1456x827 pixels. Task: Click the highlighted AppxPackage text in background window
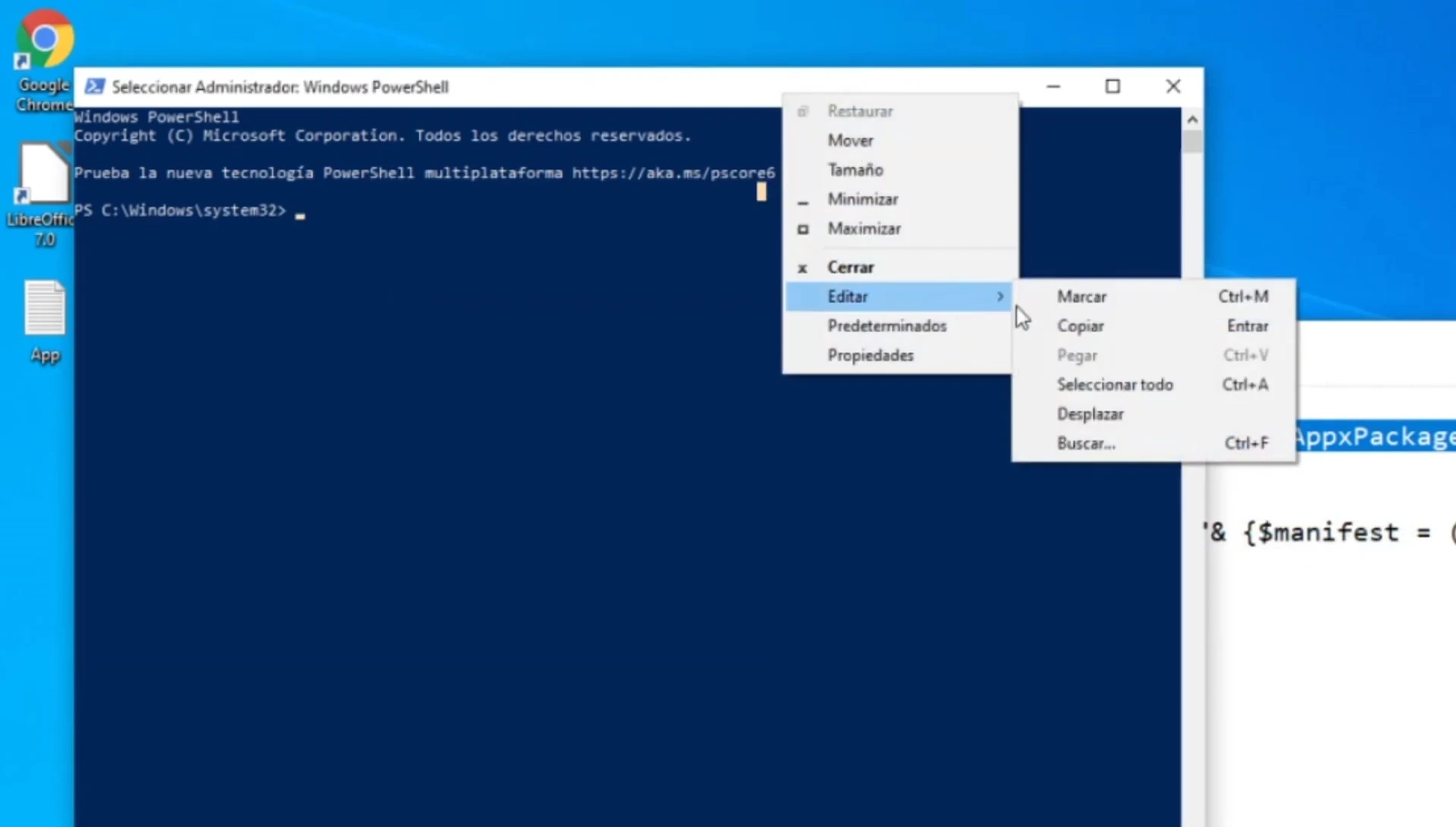[1375, 436]
